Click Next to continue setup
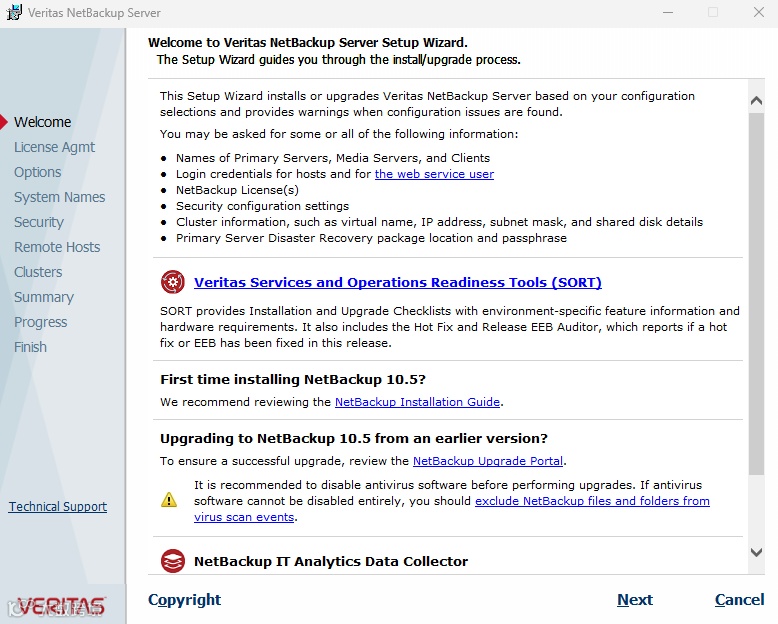 pyautogui.click(x=635, y=600)
